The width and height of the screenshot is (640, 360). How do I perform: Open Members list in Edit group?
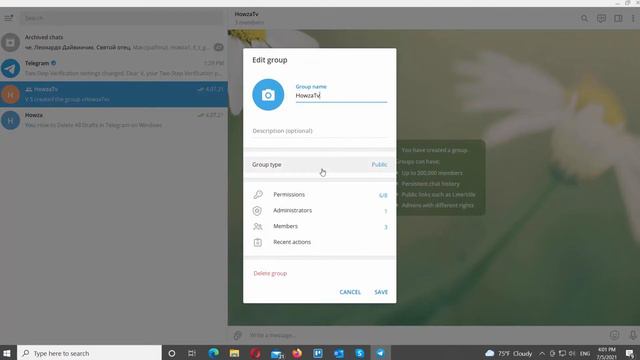(x=320, y=227)
